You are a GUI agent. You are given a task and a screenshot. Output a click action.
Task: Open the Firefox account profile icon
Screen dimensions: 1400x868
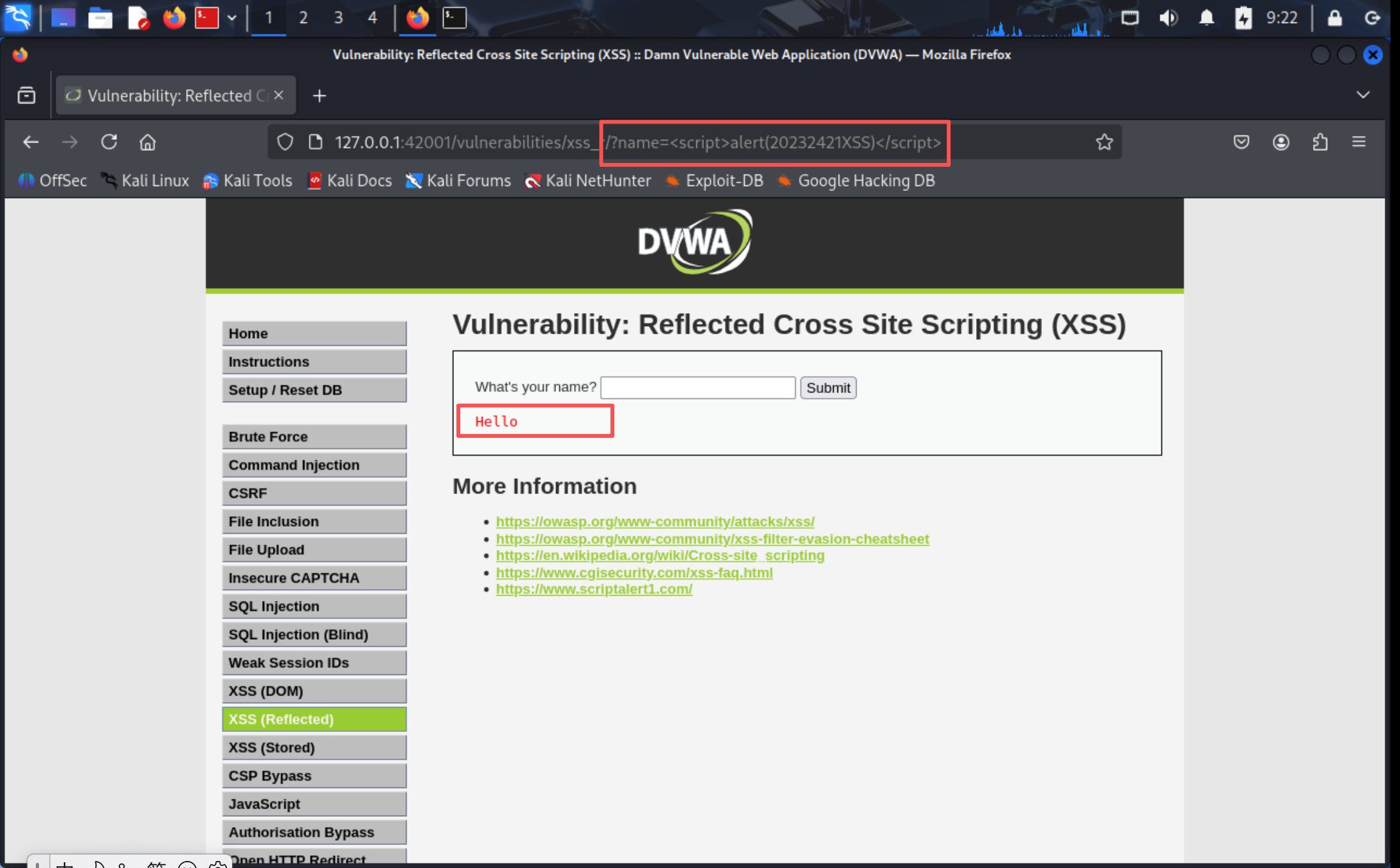[x=1280, y=142]
